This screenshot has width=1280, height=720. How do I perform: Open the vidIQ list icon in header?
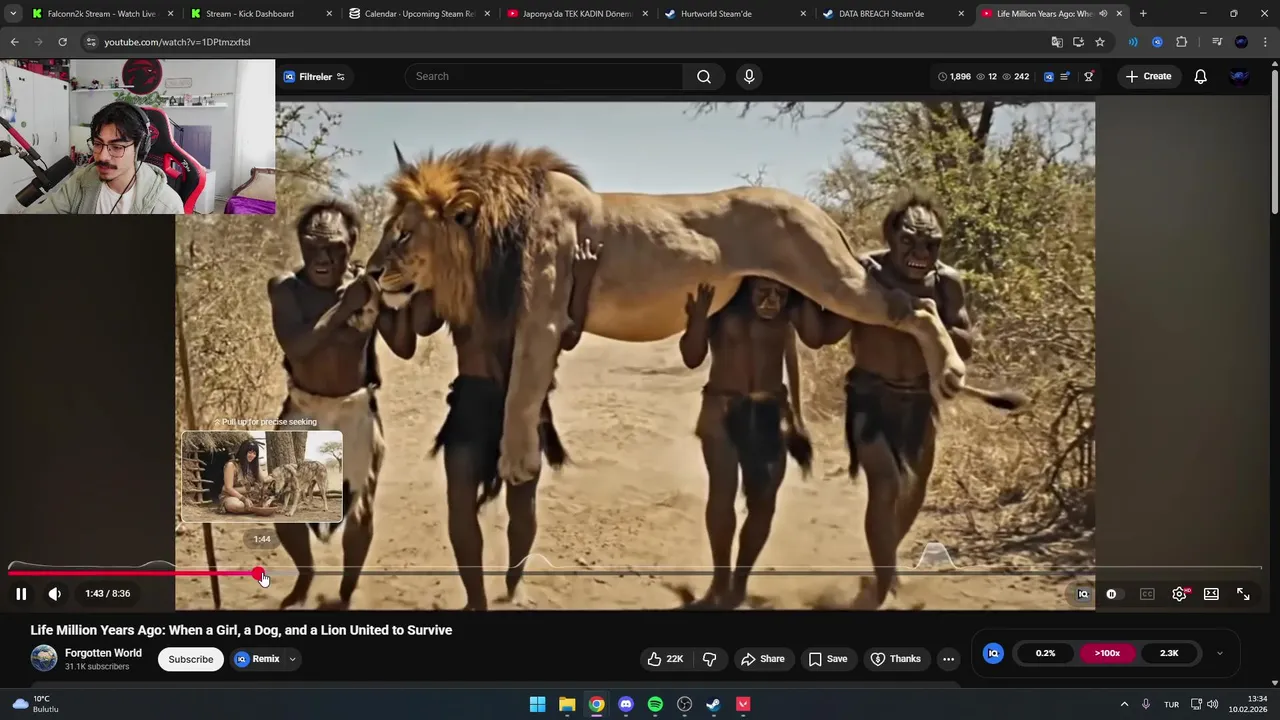click(1065, 76)
